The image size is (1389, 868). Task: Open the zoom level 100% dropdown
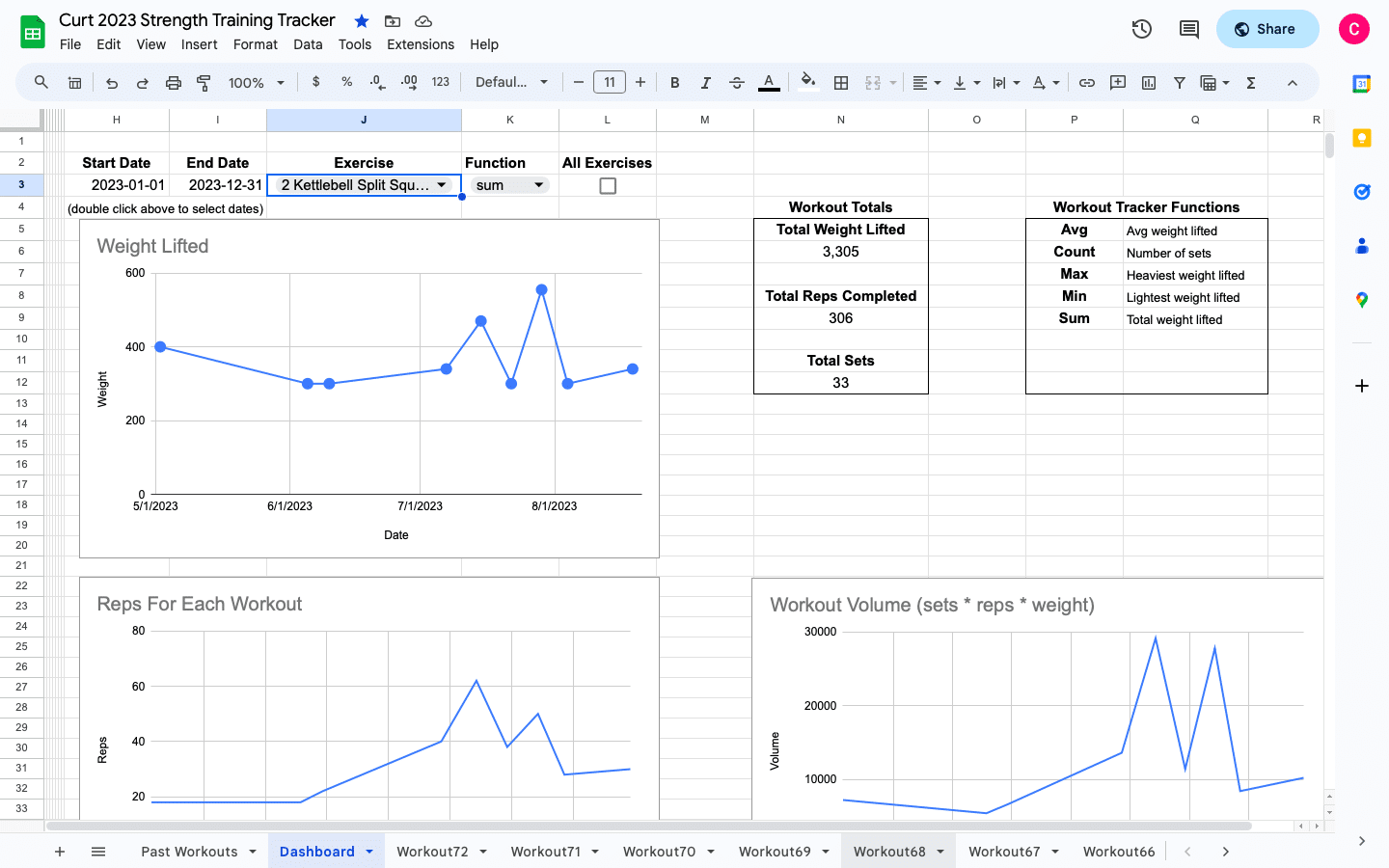click(256, 83)
